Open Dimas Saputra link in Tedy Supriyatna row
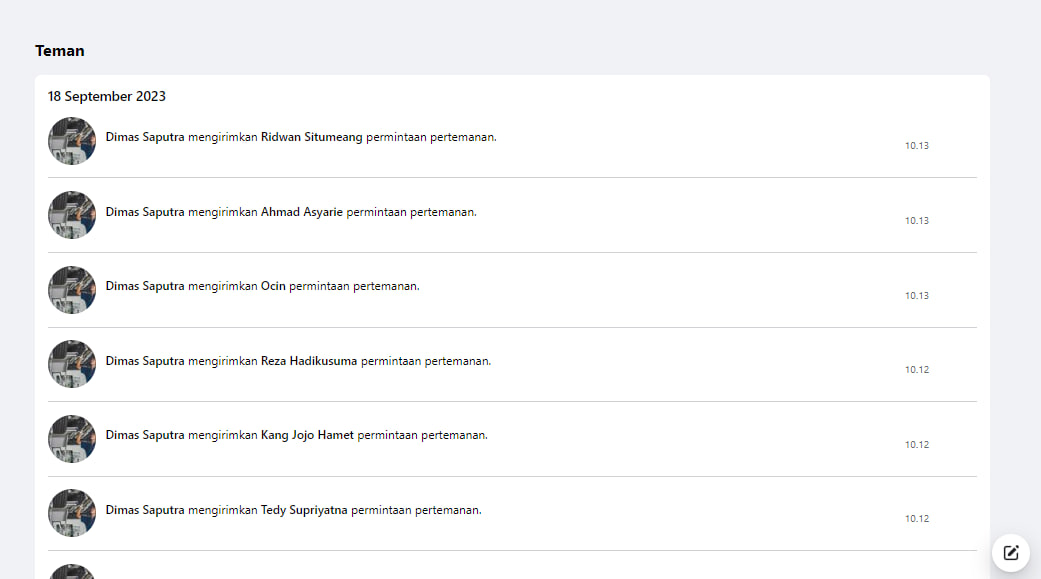 (145, 510)
